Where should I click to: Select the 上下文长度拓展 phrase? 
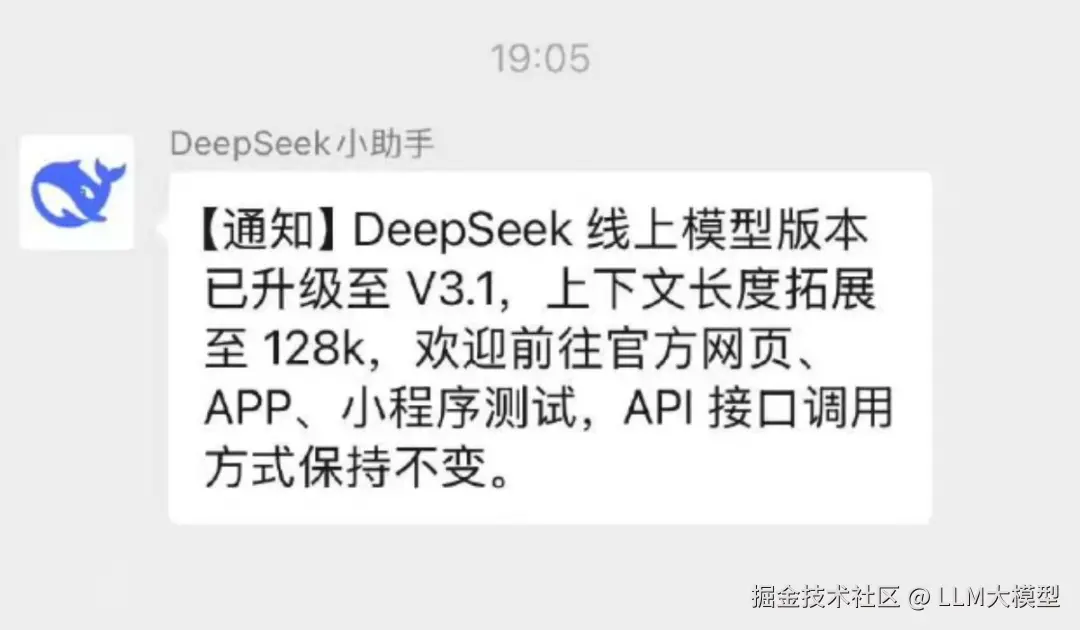[711, 289]
